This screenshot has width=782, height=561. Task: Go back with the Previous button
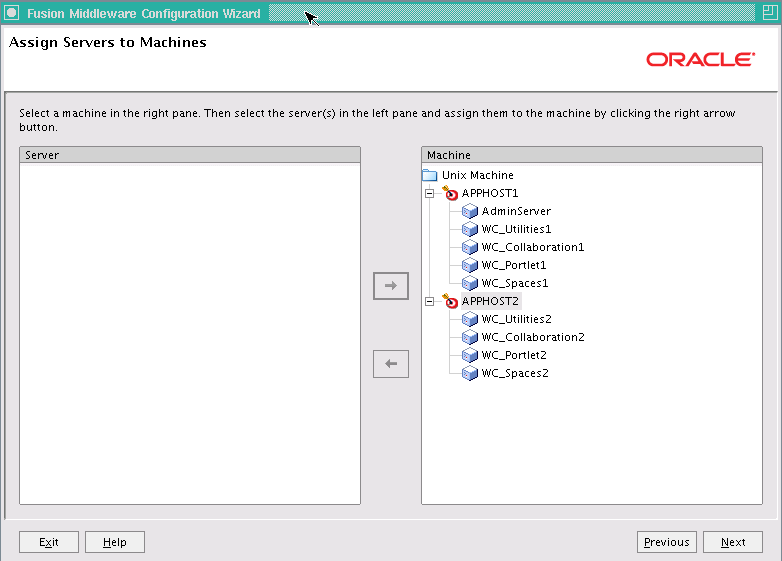point(667,542)
